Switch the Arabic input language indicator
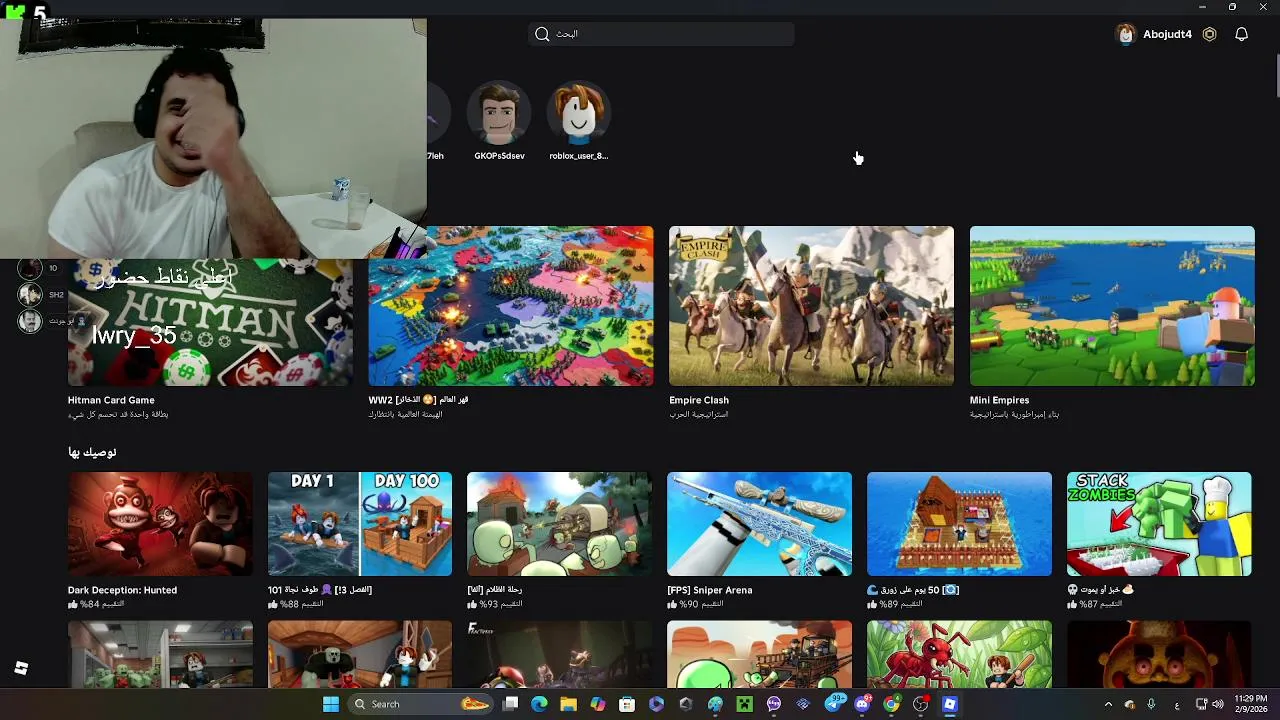This screenshot has height=720, width=1280. [x=1176, y=704]
